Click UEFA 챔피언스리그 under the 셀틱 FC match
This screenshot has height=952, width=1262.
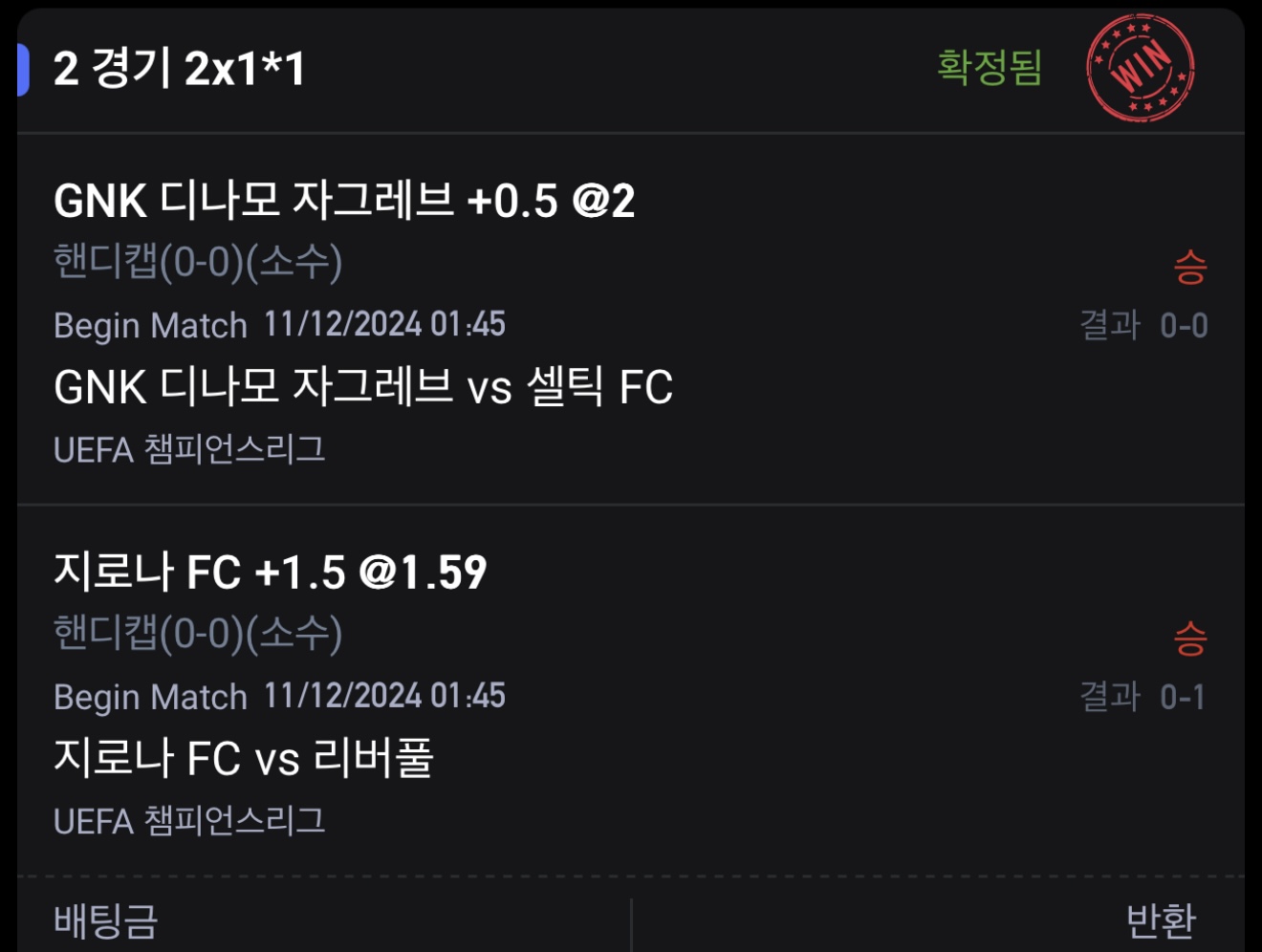pyautogui.click(x=189, y=449)
